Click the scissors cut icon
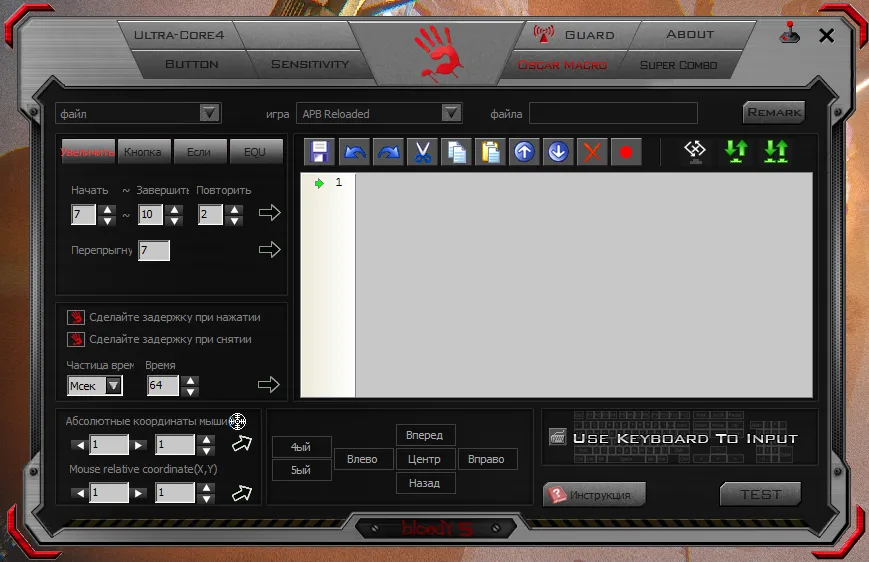 [422, 152]
